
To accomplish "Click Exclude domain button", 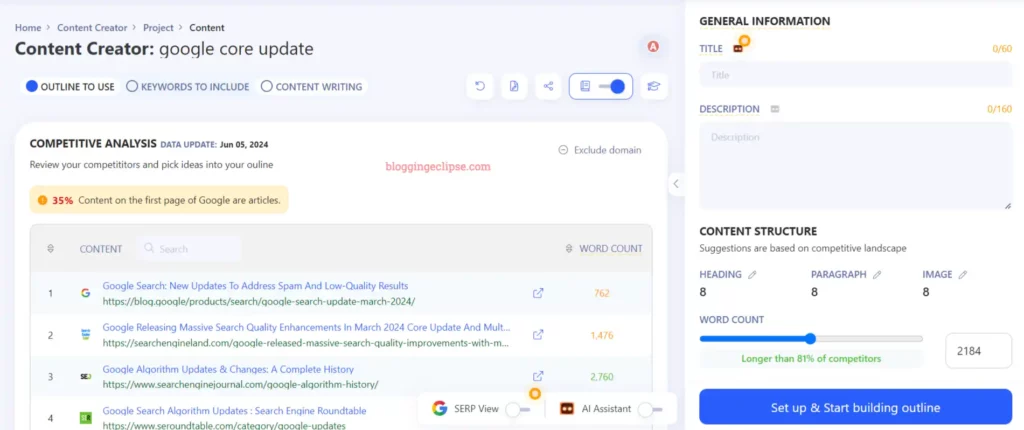I will [600, 150].
